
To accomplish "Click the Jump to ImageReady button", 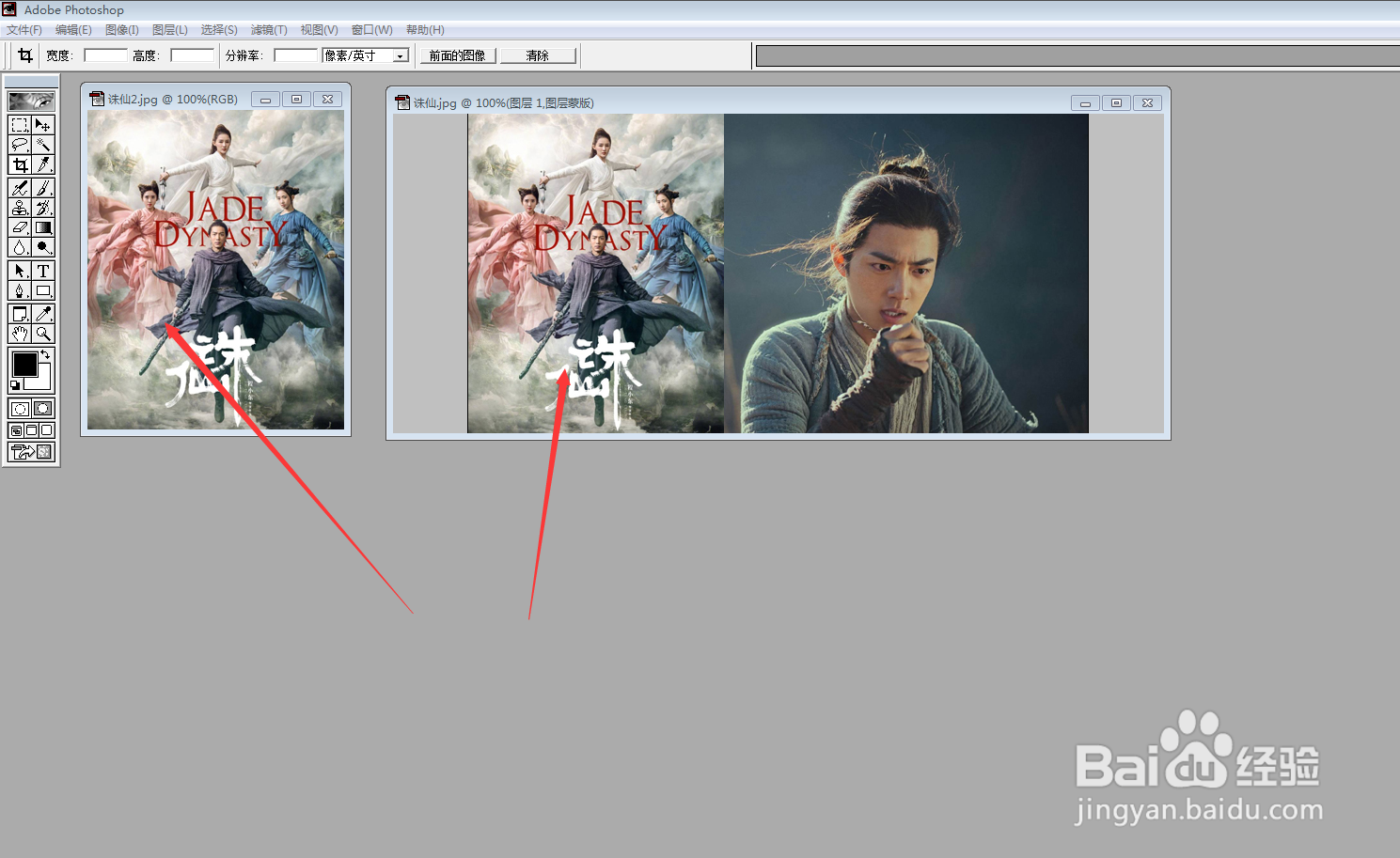I will pos(31,452).
